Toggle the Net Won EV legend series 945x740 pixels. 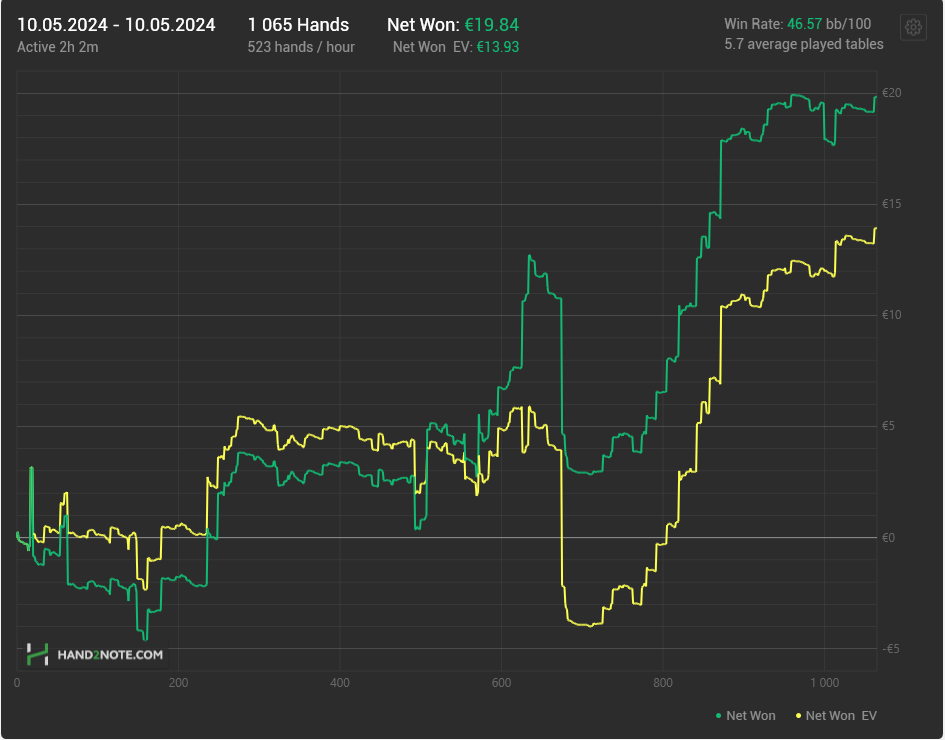pyautogui.click(x=836, y=715)
